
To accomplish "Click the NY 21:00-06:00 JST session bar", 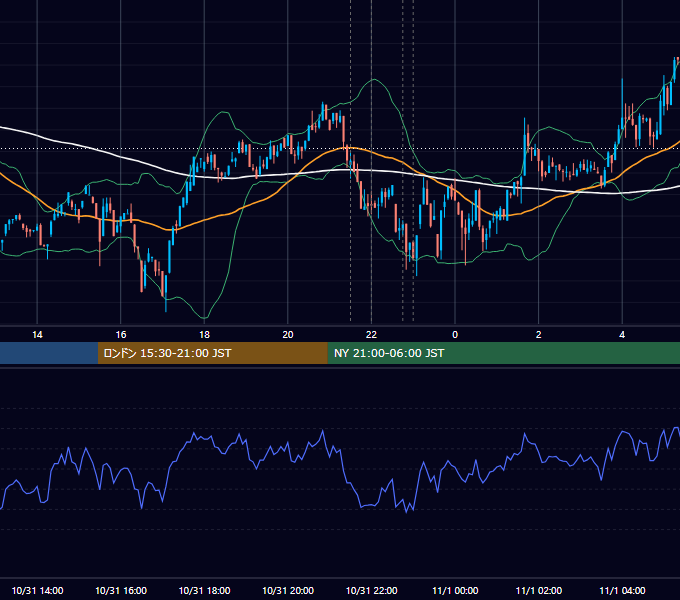I will (x=503, y=353).
